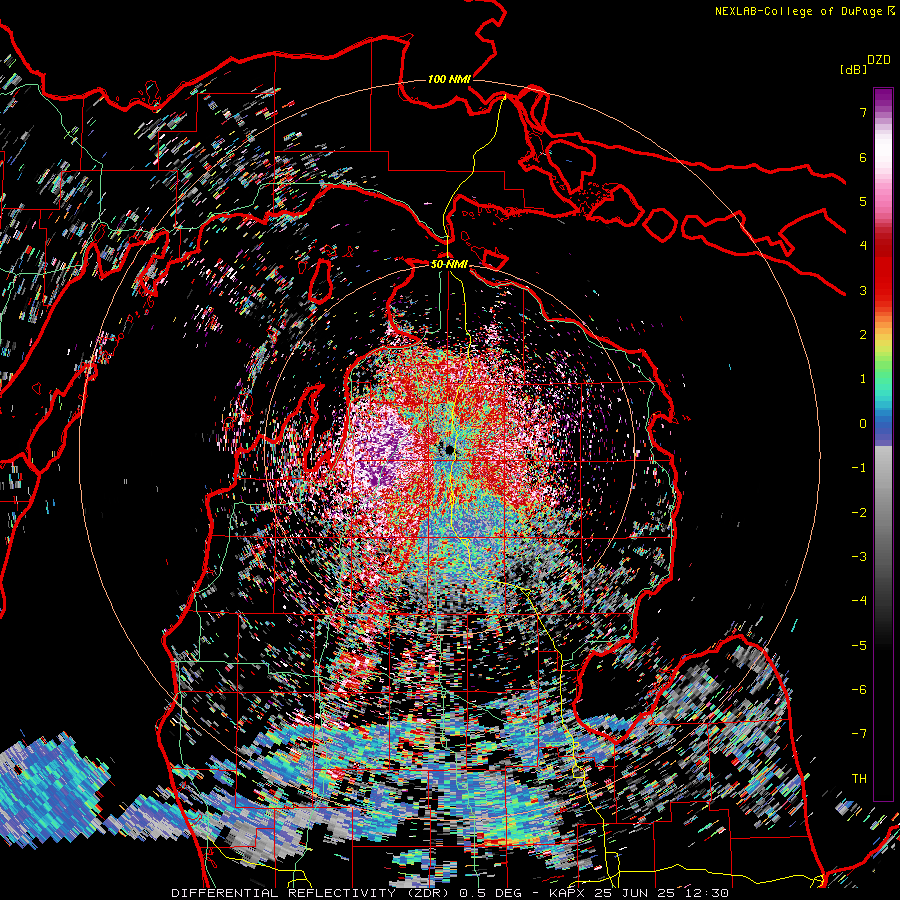Click the Differential Reflectivity caption at bottom

point(450,893)
